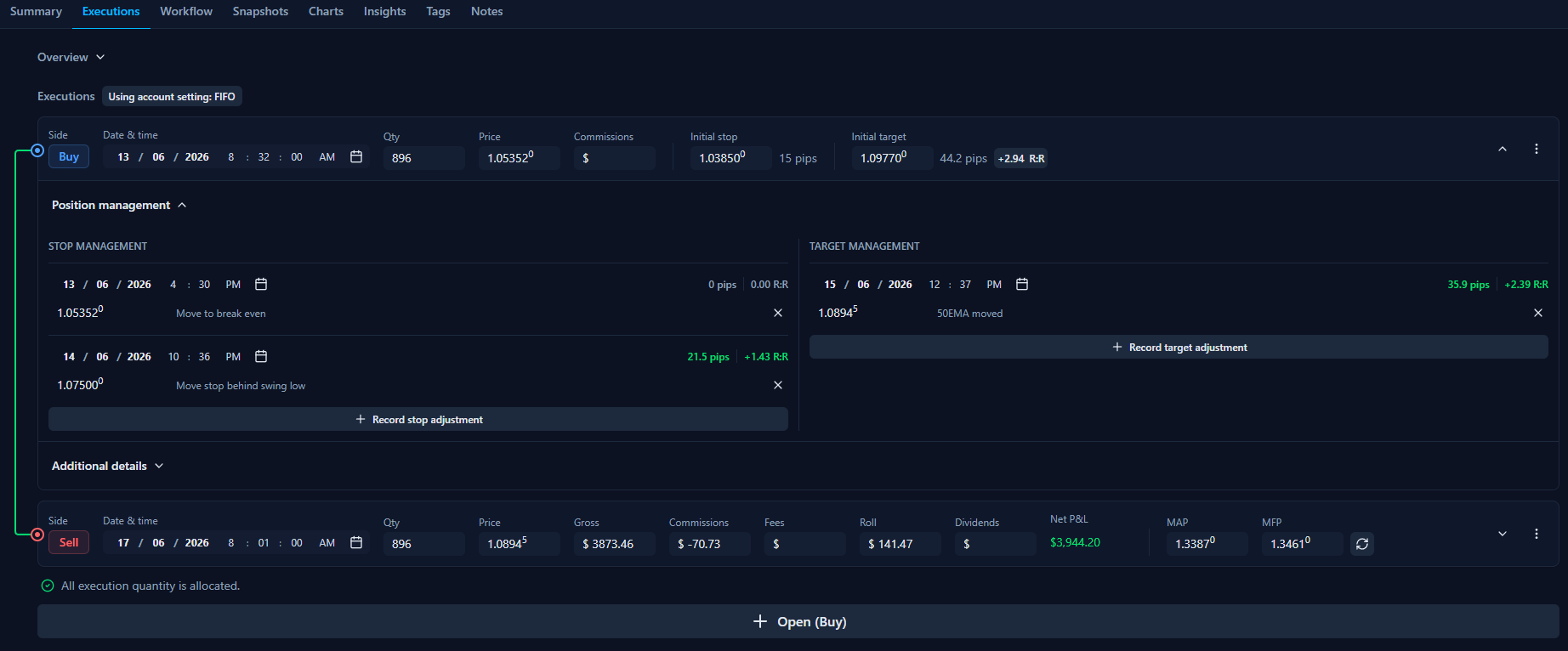Toggle AM/PM on Buy execution time
Viewport: 1568px width, 651px height.
point(327,157)
